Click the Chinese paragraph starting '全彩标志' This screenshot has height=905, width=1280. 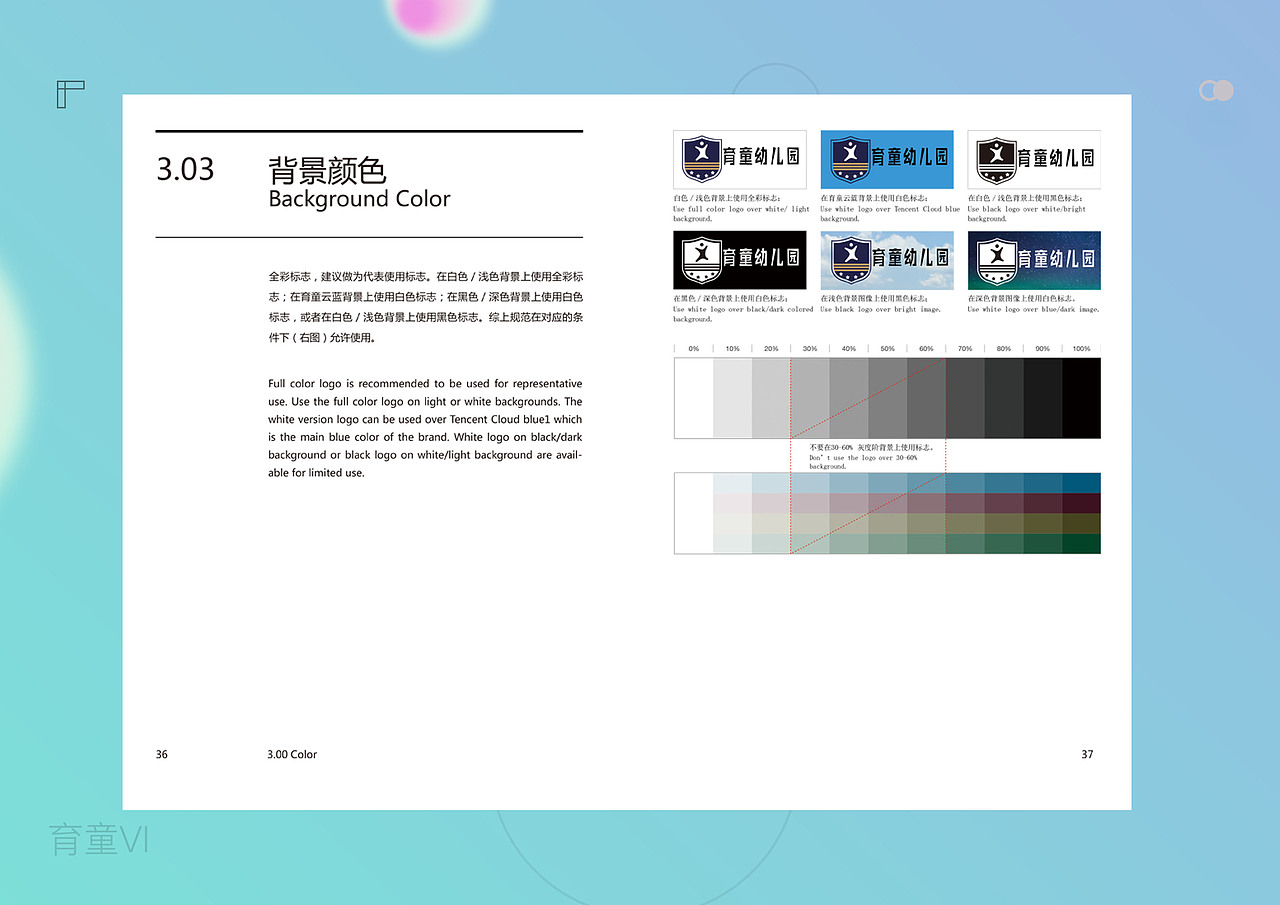tap(425, 306)
